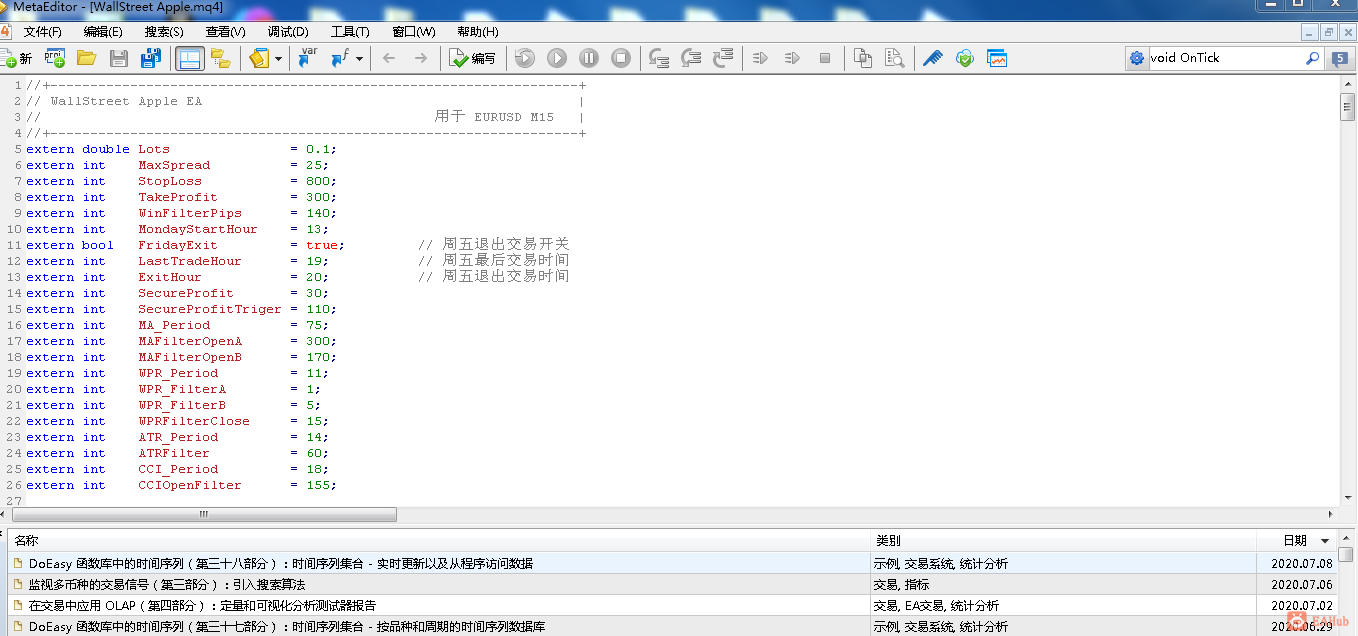This screenshot has width=1358, height=636.
Task: Click the Step Out debug icon
Action: [723, 58]
